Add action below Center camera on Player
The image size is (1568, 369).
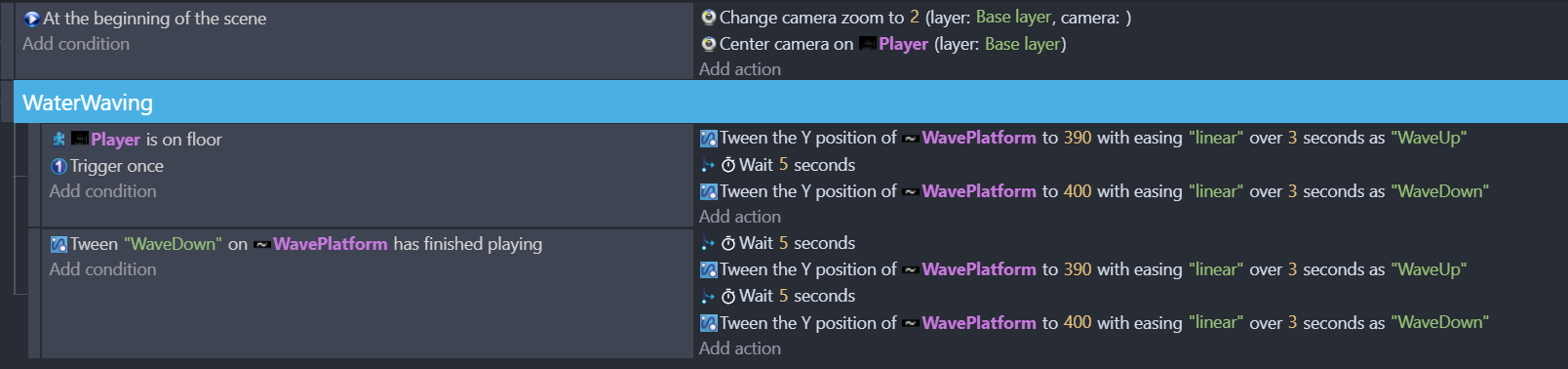tap(740, 69)
